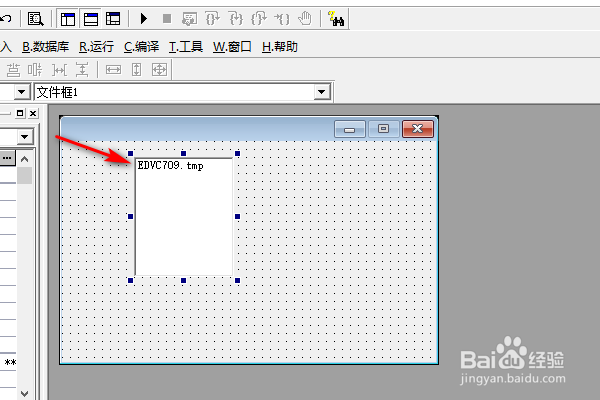
Task: Minimize the designer form window
Action: pyautogui.click(x=350, y=129)
